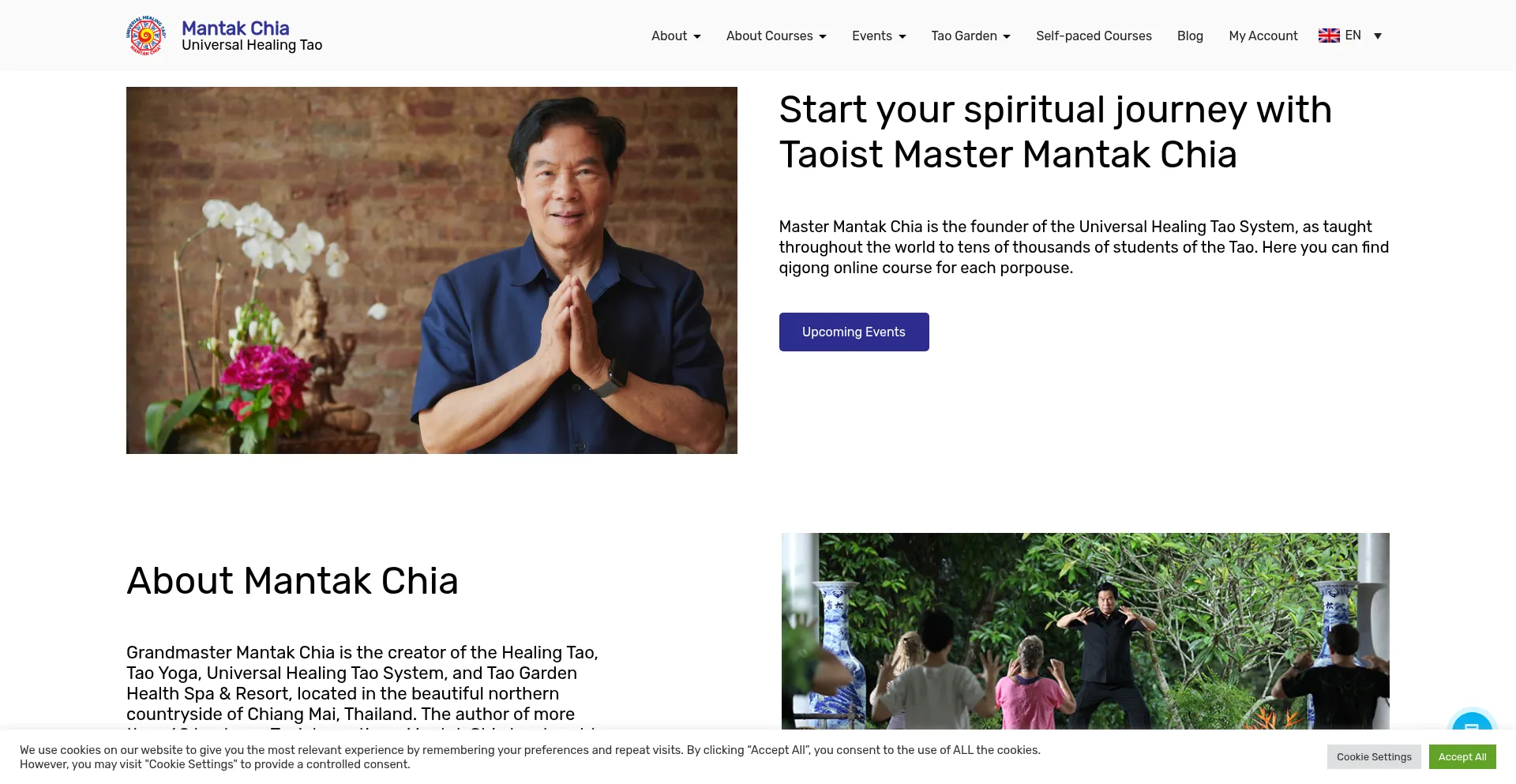The image size is (1516, 784).
Task: Expand the Events menu caret
Action: (x=902, y=36)
